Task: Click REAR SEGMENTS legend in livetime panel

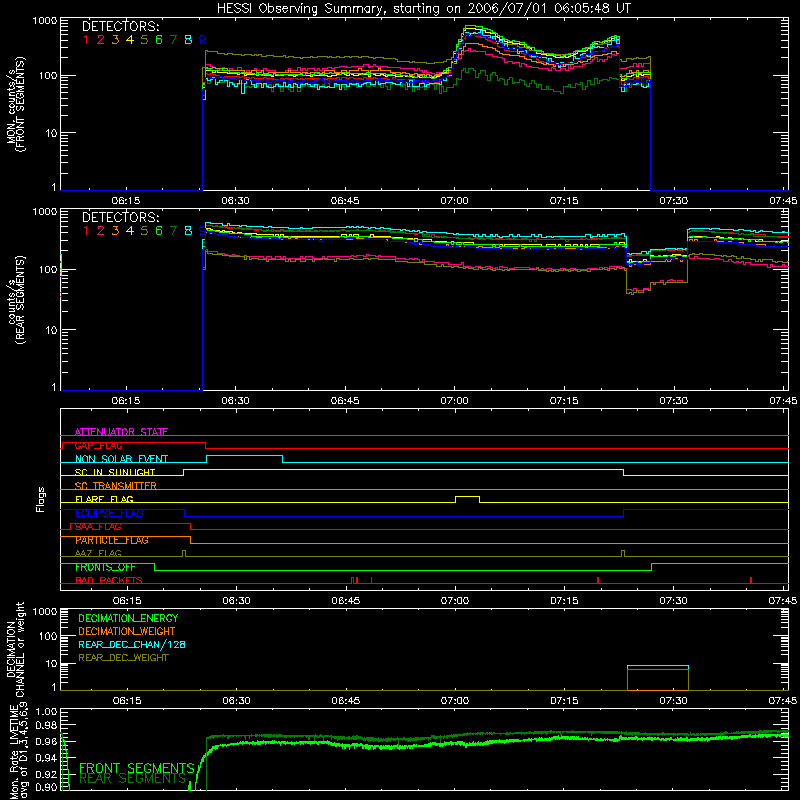Action: point(133,779)
